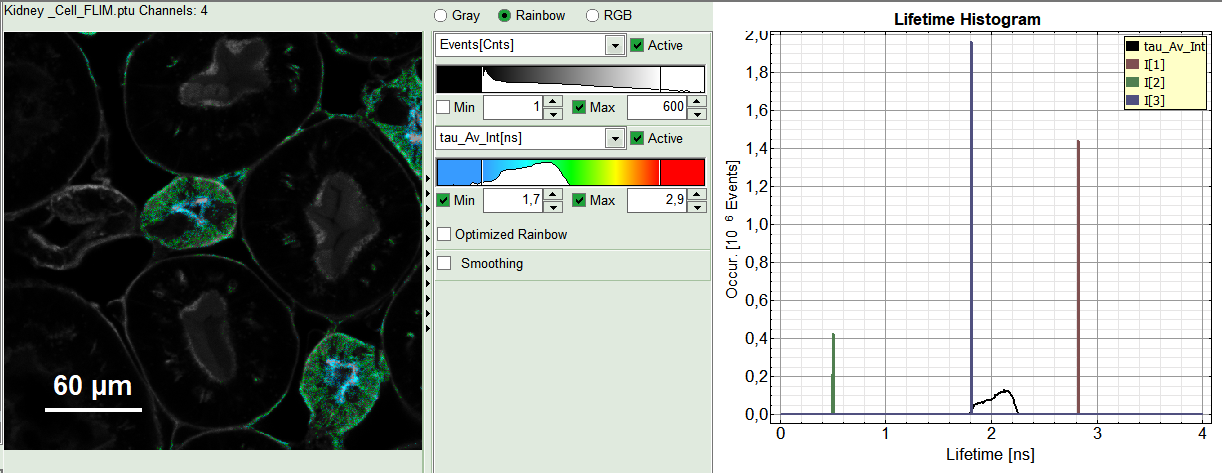
Task: Select the RGB color mode option
Action: [593, 16]
